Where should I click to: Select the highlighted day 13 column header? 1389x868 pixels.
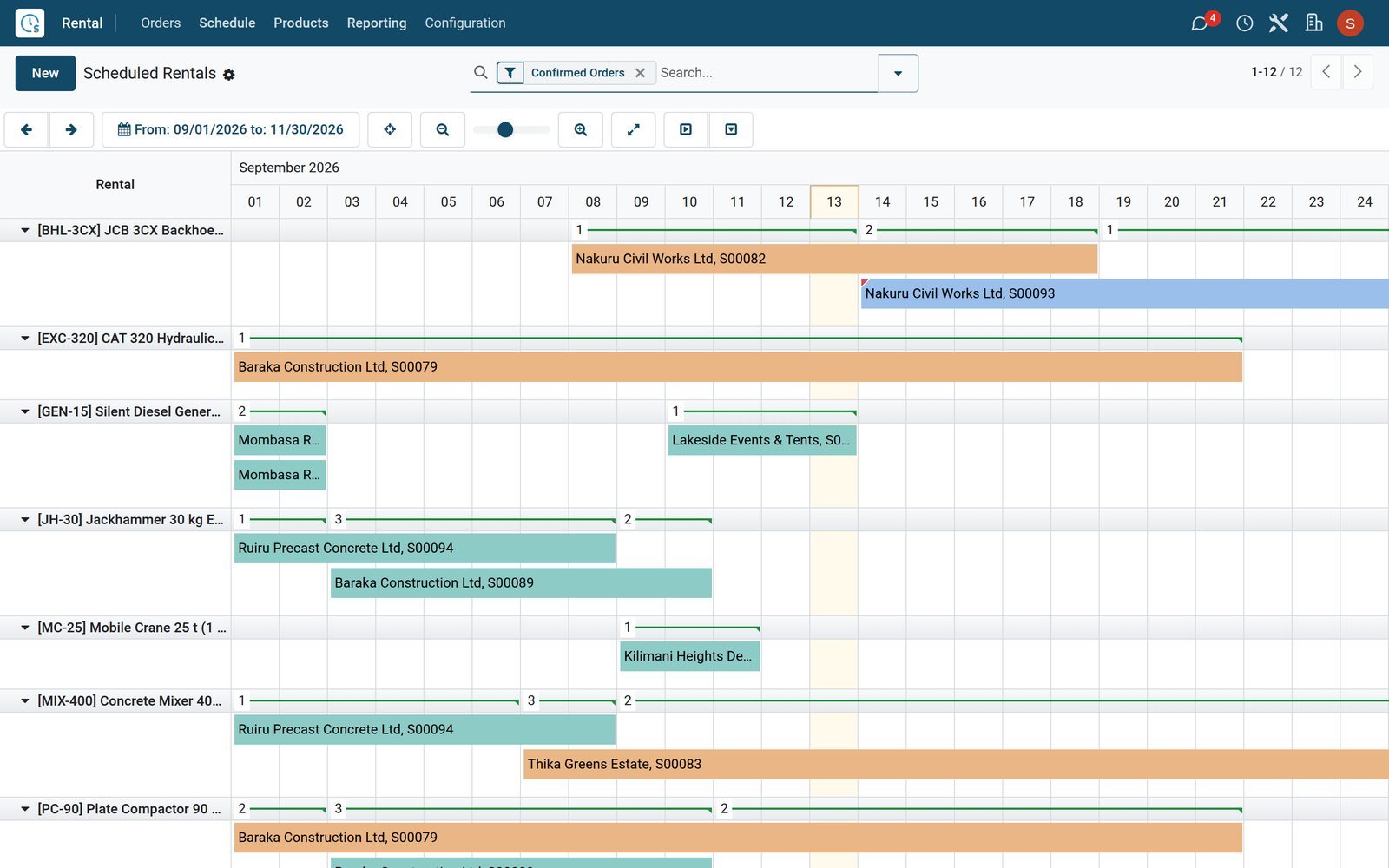tap(834, 201)
